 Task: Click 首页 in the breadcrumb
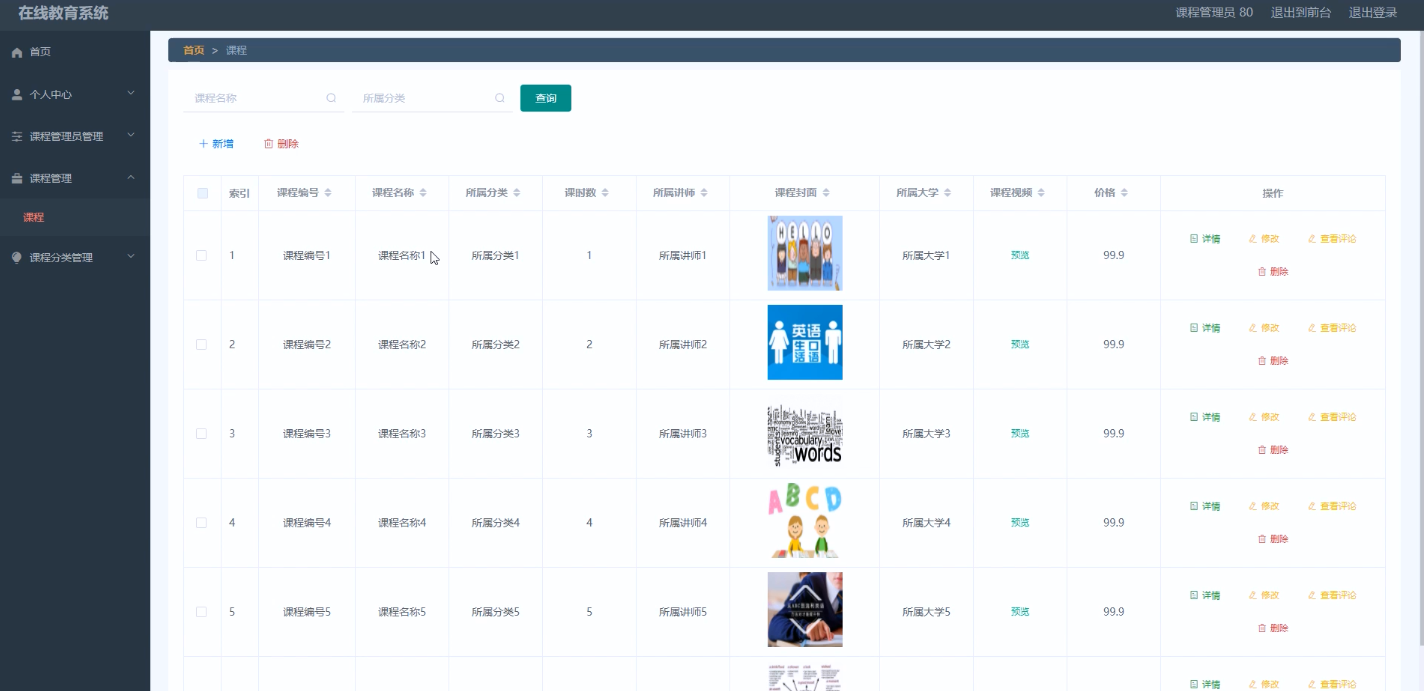tap(193, 50)
